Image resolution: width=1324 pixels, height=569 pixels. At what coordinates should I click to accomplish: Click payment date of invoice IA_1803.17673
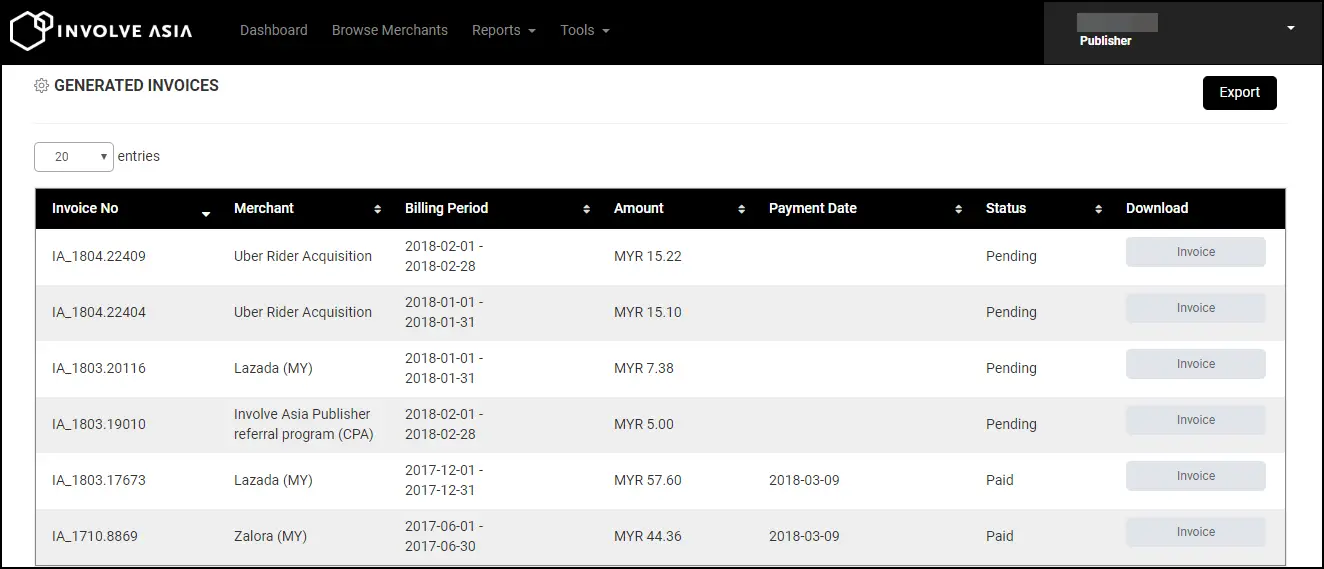coord(804,480)
